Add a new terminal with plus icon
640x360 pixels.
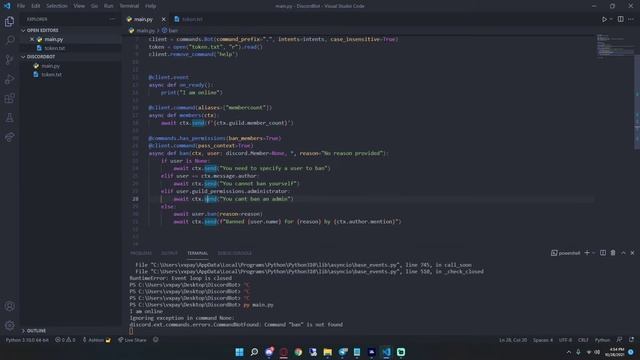[x=587, y=253]
